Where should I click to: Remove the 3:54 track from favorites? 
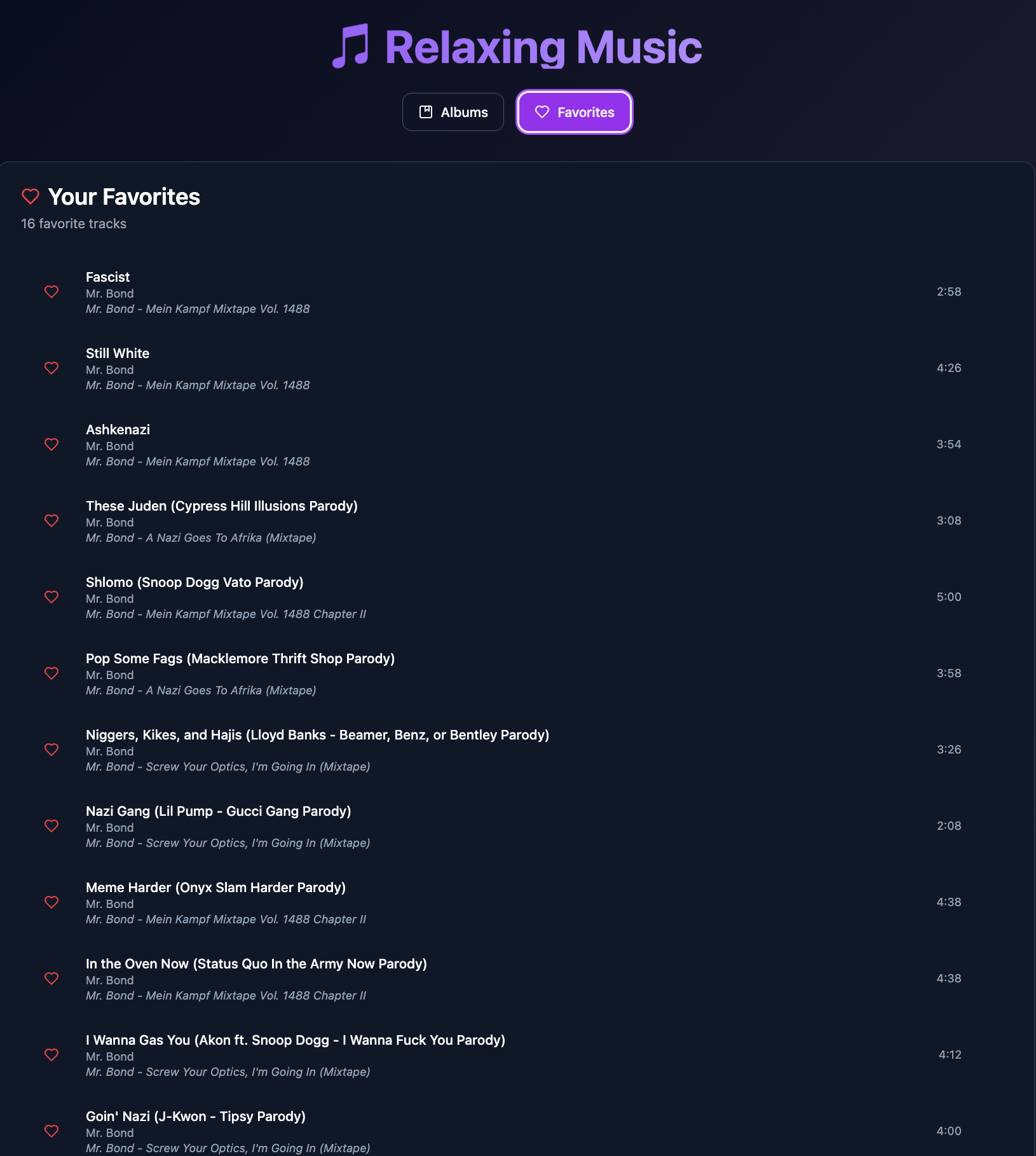51,444
